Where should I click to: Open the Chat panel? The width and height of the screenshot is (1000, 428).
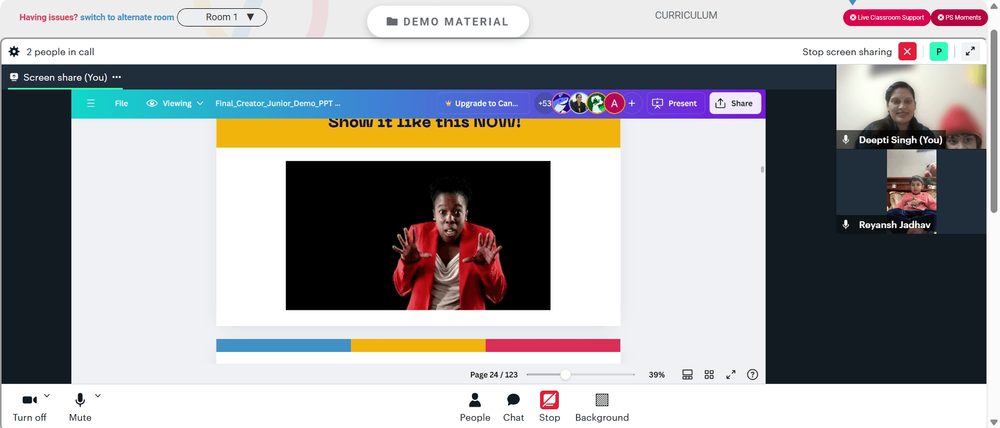513,407
